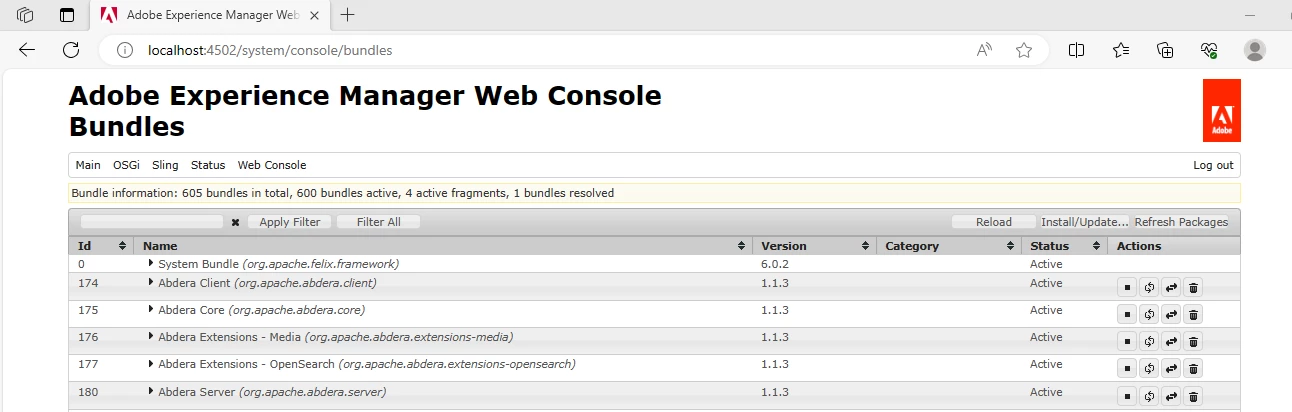Open the browser profile avatar
This screenshot has height=412, width=1292.
click(1254, 50)
